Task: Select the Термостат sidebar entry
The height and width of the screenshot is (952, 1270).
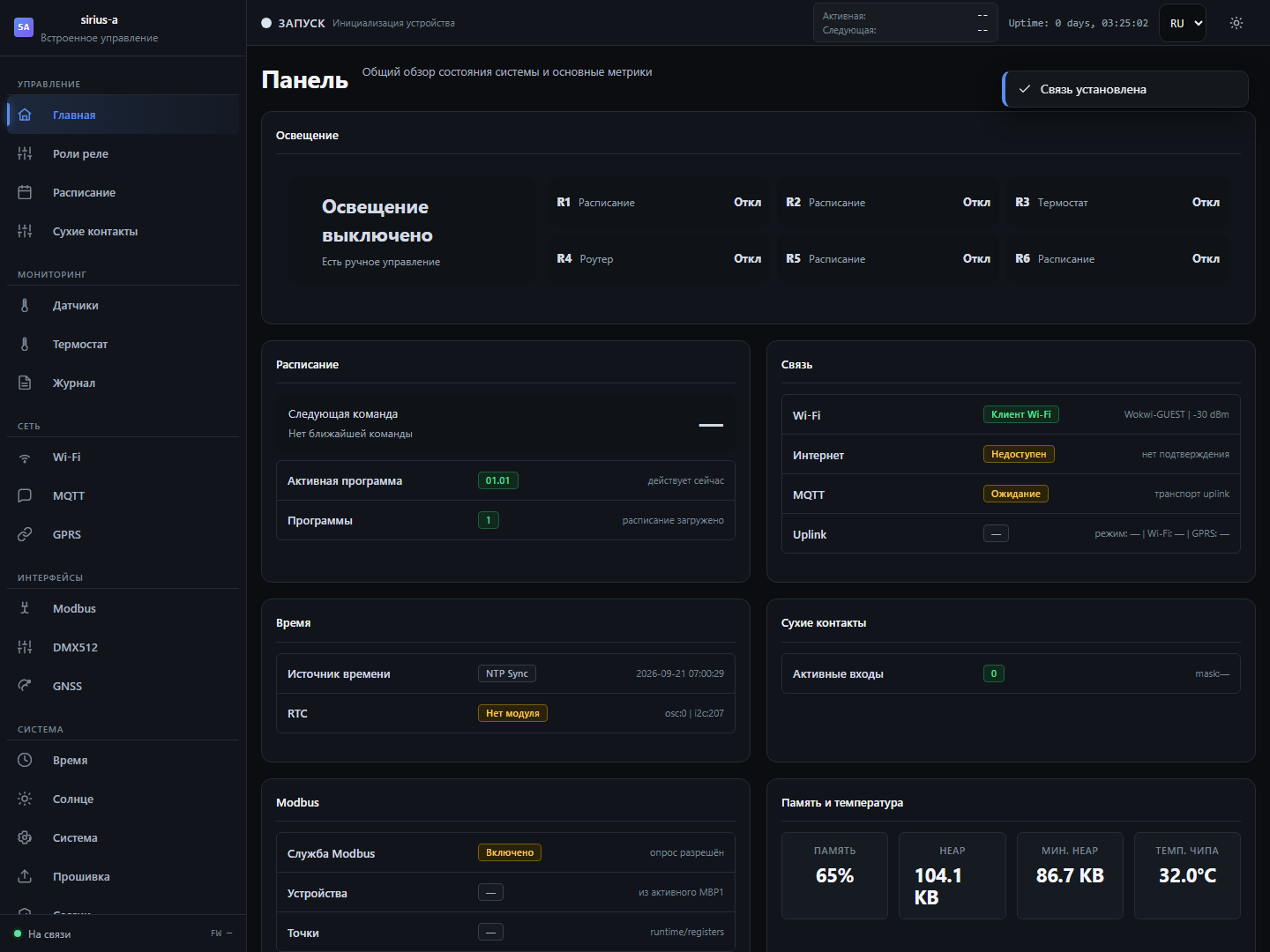Action: (123, 344)
